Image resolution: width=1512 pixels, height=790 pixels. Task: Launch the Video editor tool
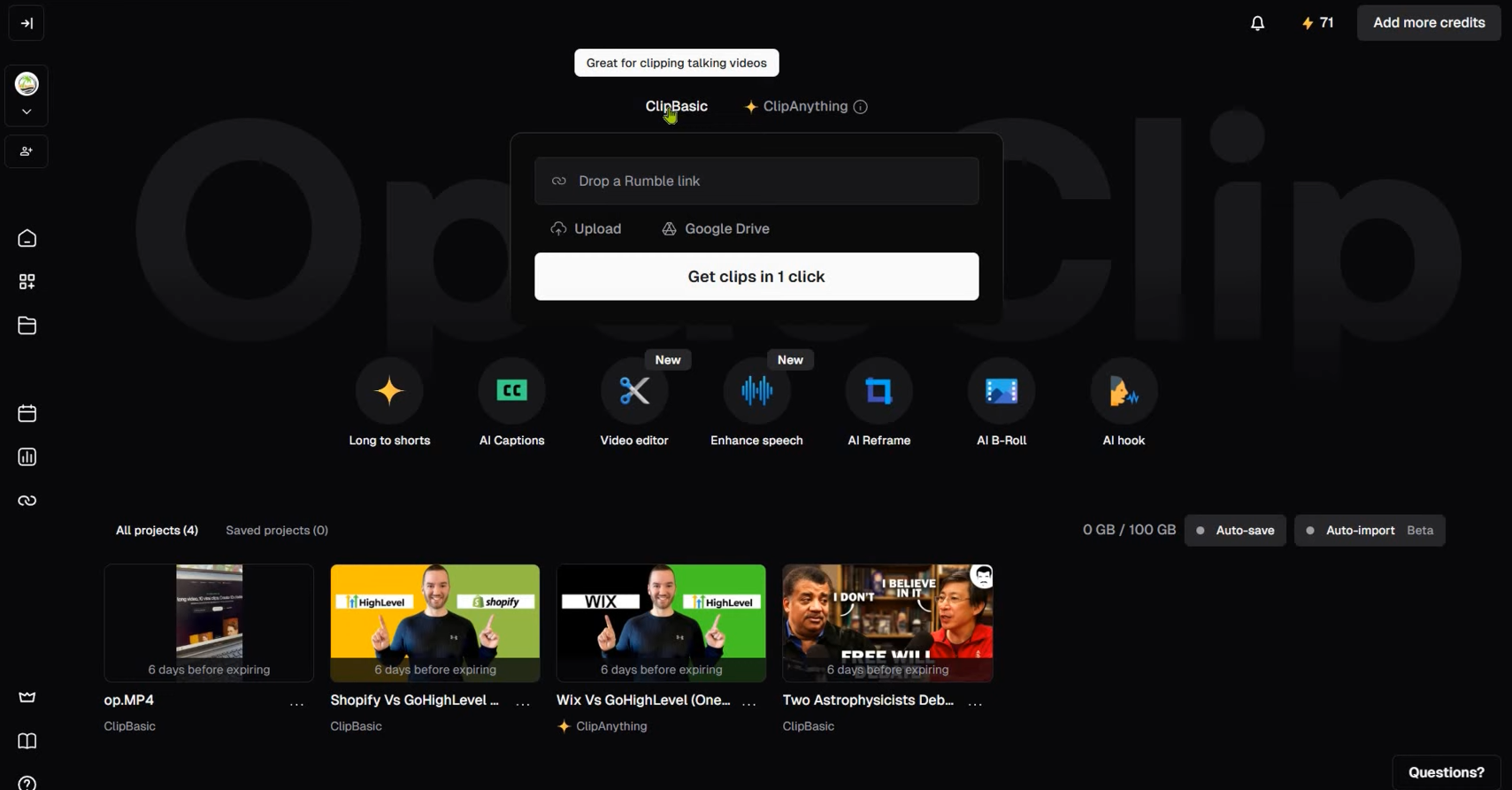click(634, 403)
